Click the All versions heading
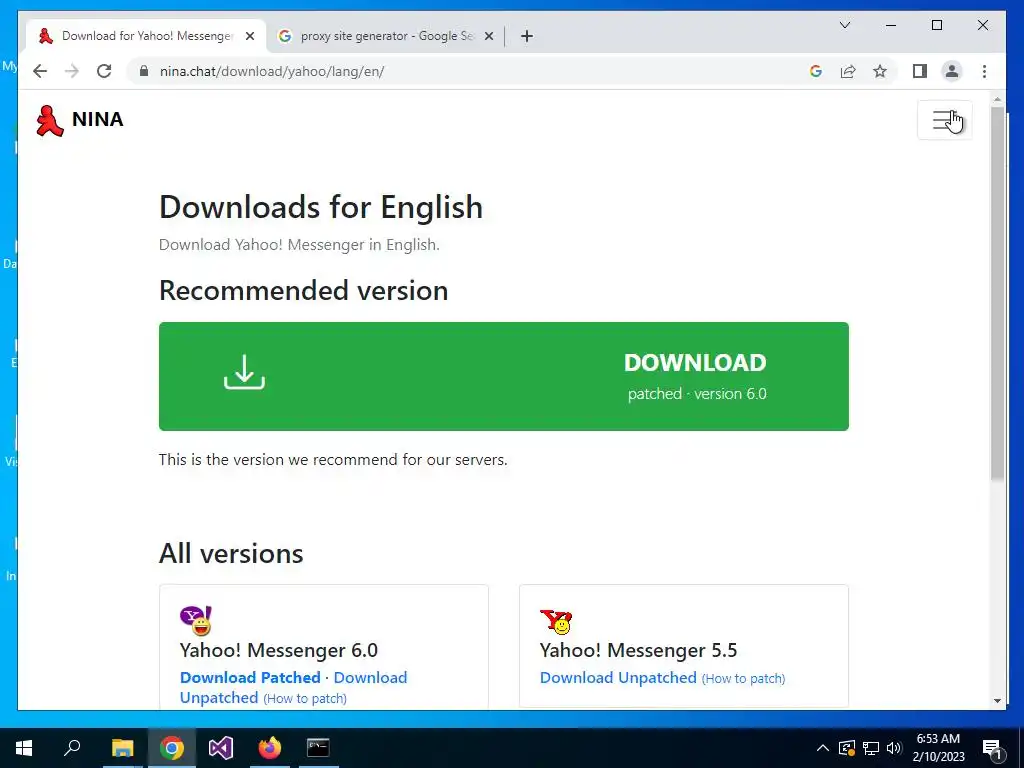The image size is (1024, 768). point(231,553)
